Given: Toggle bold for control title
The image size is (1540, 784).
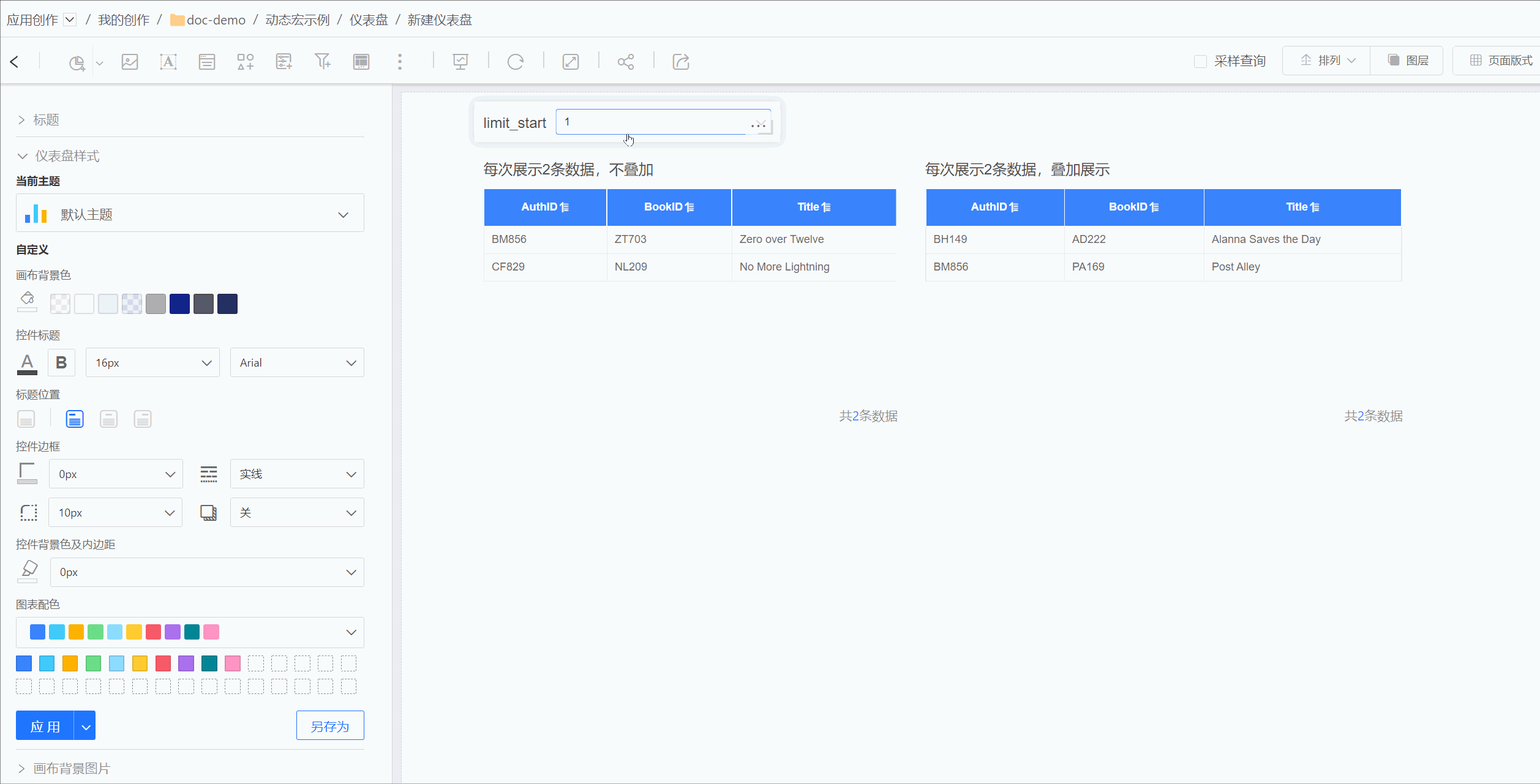Looking at the screenshot, I should coord(61,362).
